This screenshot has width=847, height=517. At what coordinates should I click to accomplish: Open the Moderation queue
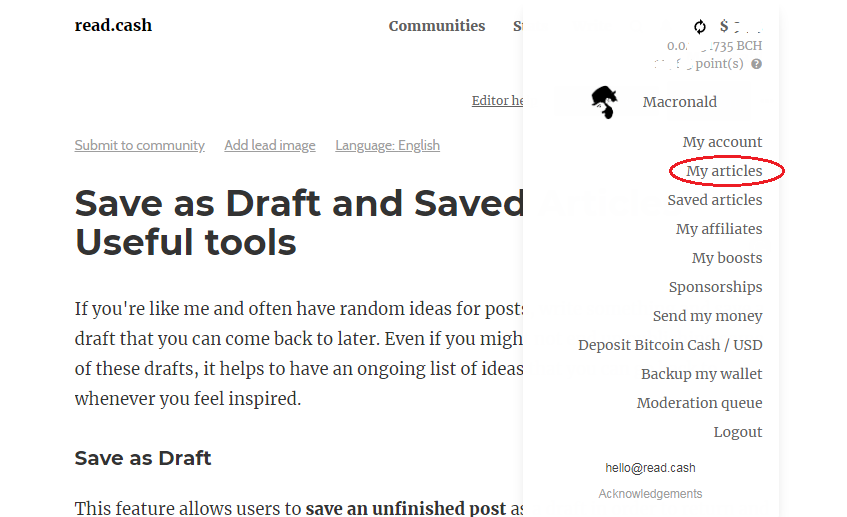[x=699, y=403]
